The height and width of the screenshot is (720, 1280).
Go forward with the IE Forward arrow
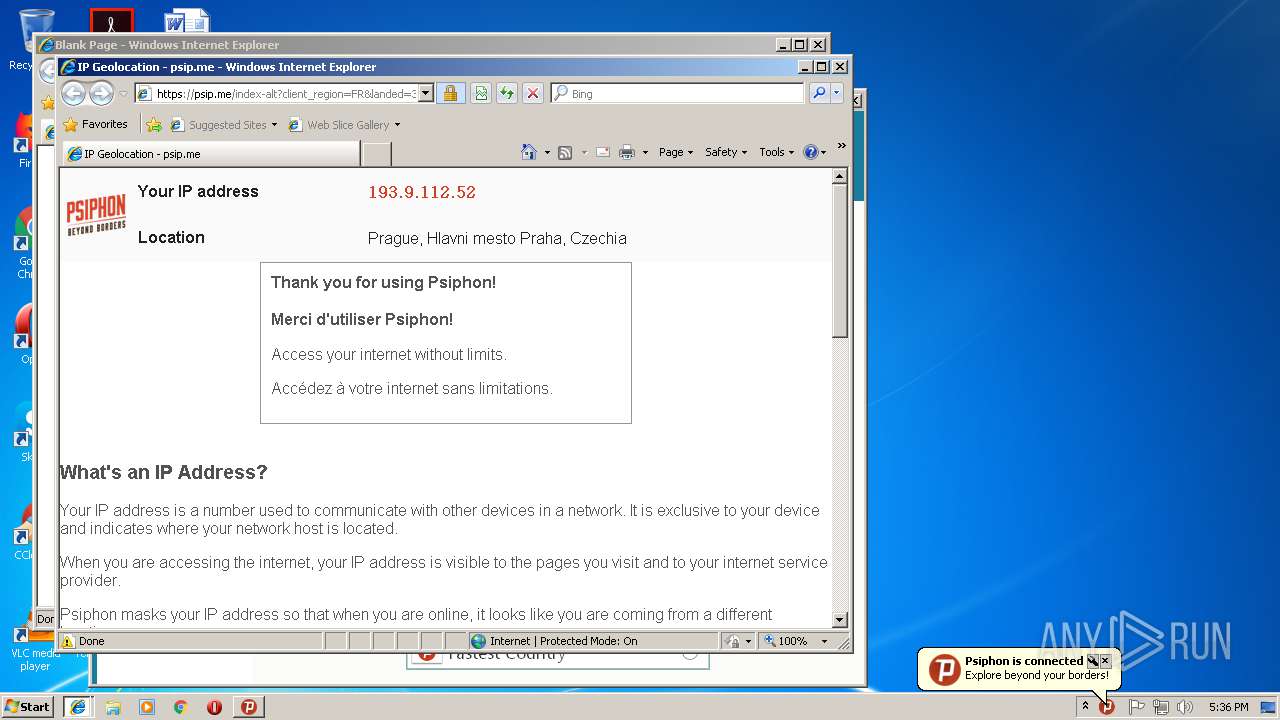pos(101,93)
